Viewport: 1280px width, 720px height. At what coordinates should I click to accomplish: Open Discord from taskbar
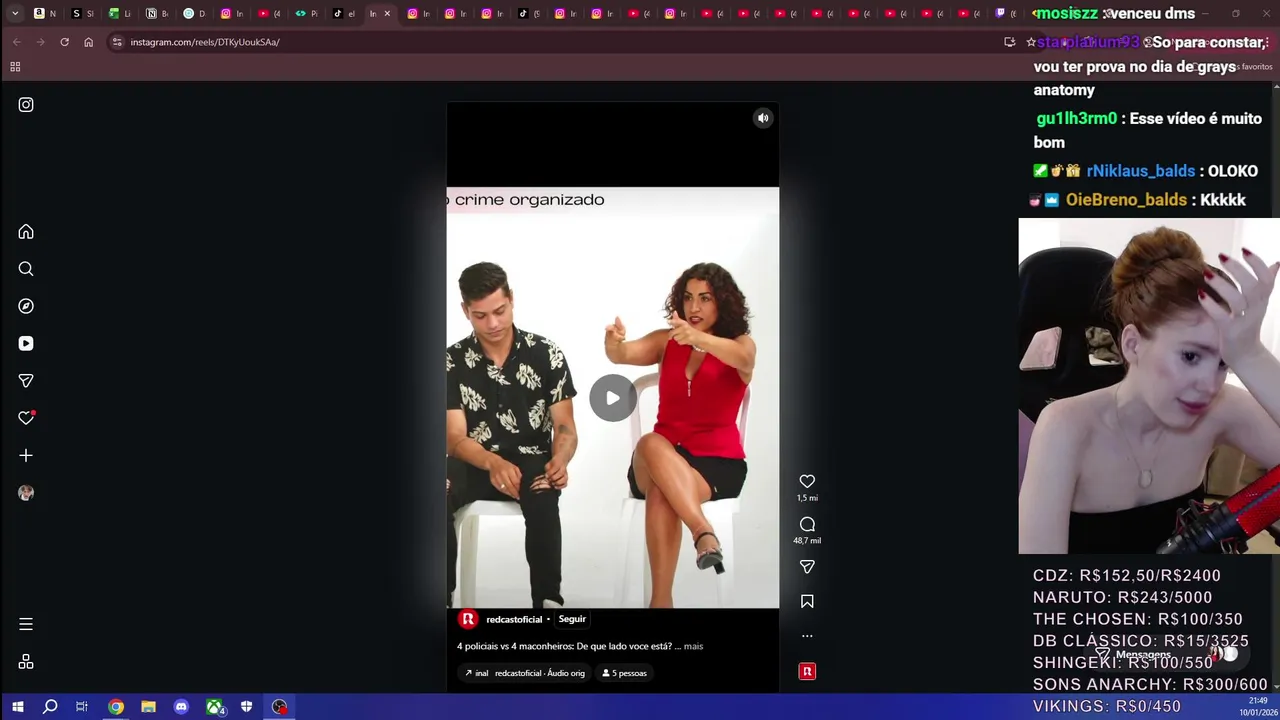pos(181,707)
